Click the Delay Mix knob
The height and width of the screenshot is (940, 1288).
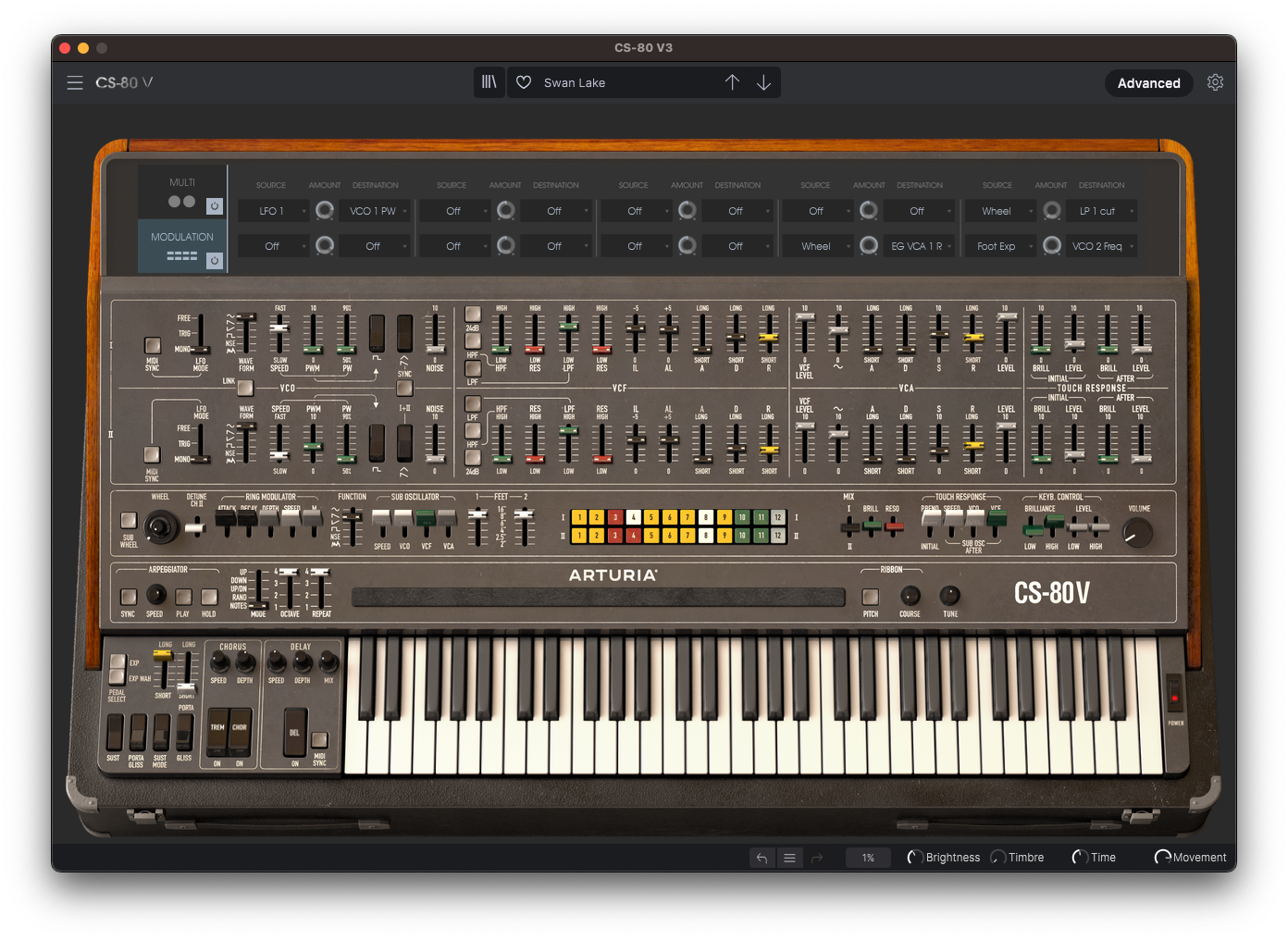(x=328, y=662)
